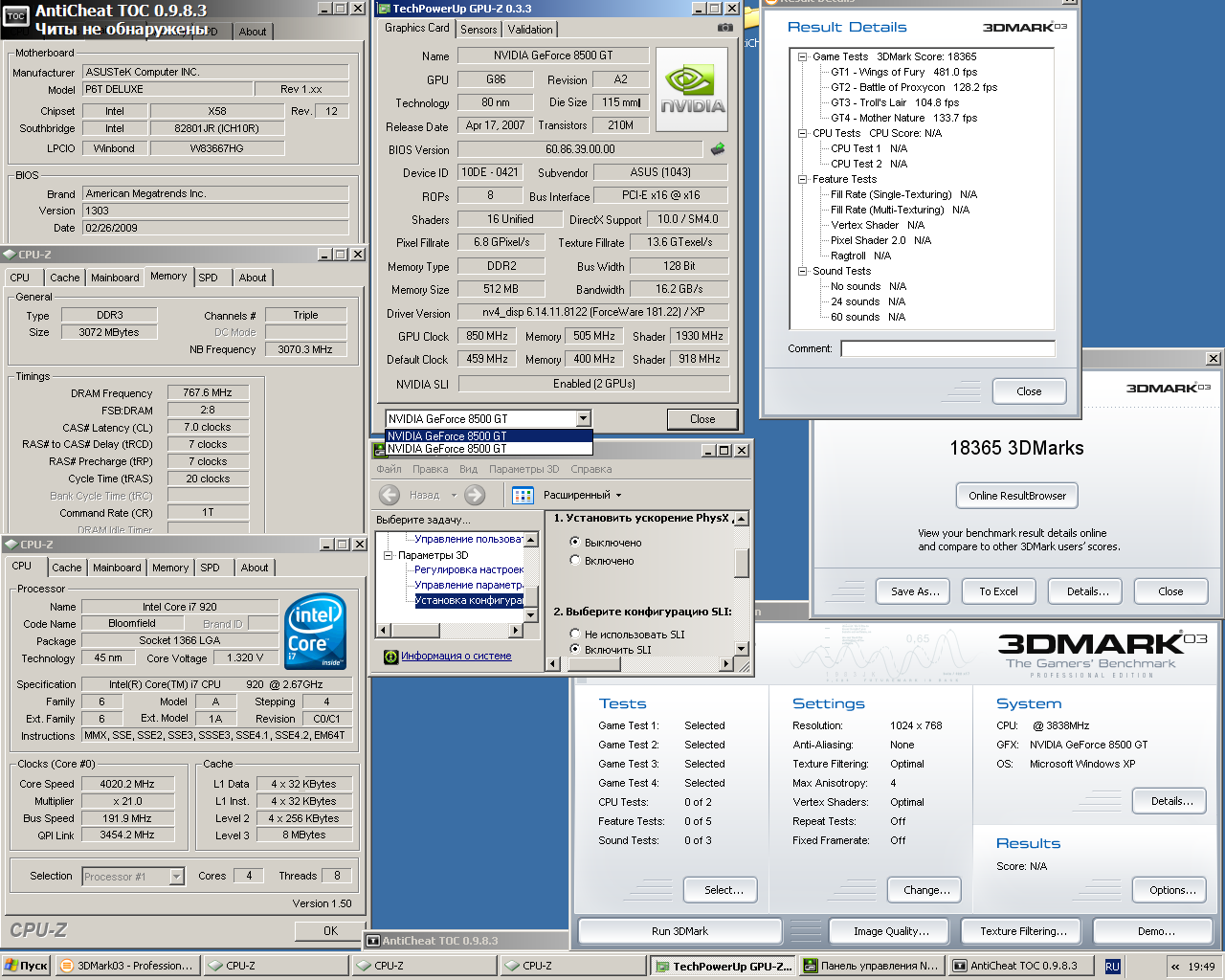Screen dimensions: 1225x980
Task: Select Выключено for PhysX acceleration
Action: [575, 543]
